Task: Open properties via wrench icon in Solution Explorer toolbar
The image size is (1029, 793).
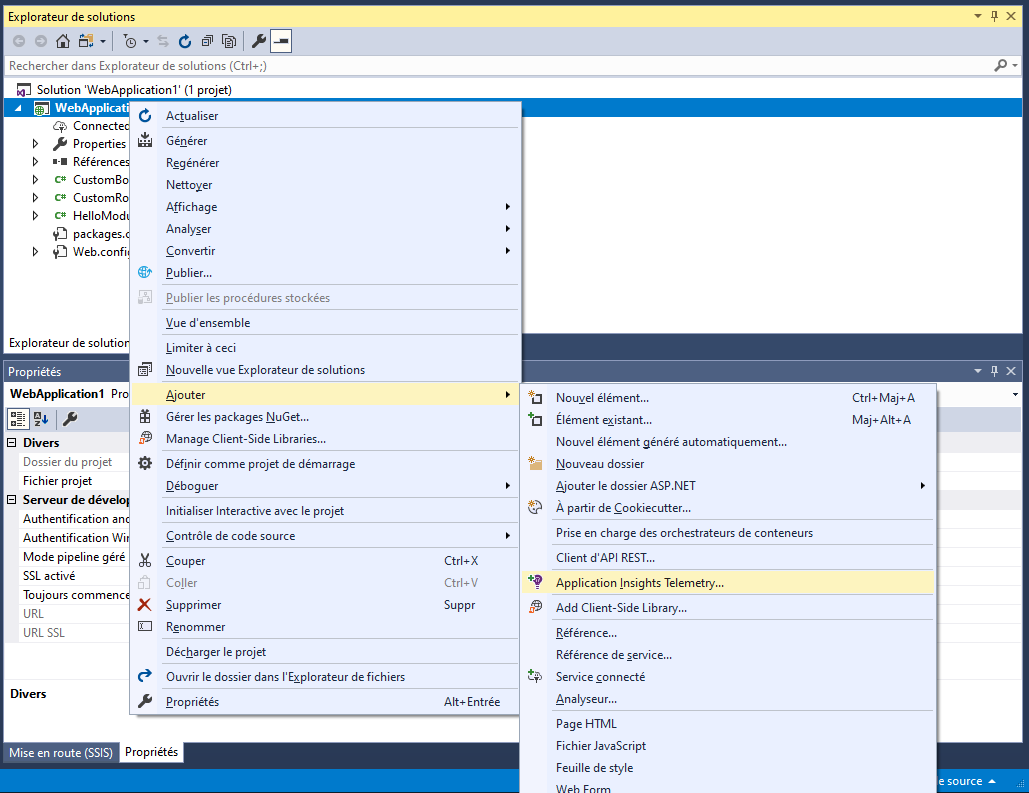Action: click(258, 41)
